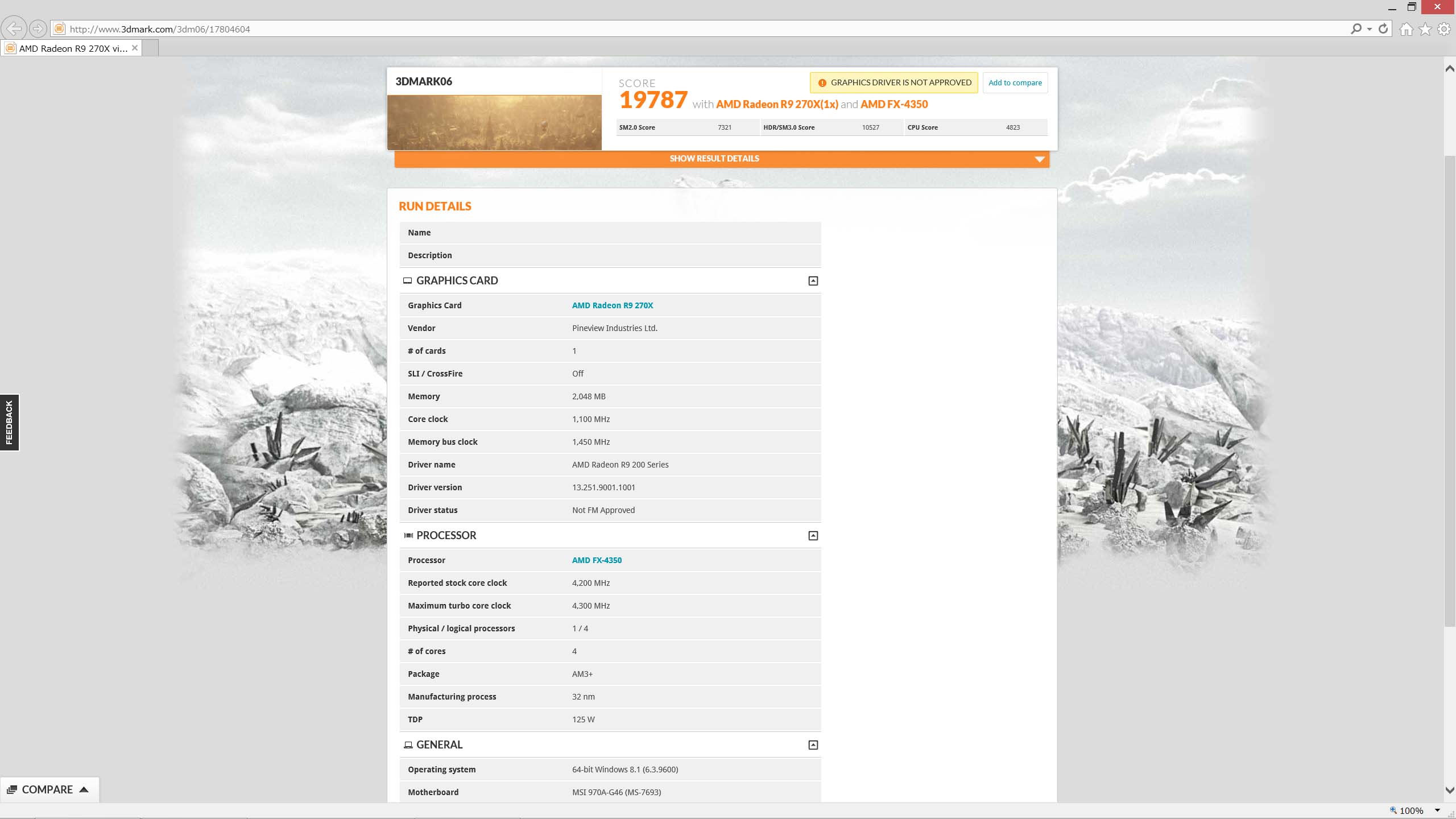
Task: Click motherboard MSI 970A-G46 (MS-7693)
Action: (617, 792)
